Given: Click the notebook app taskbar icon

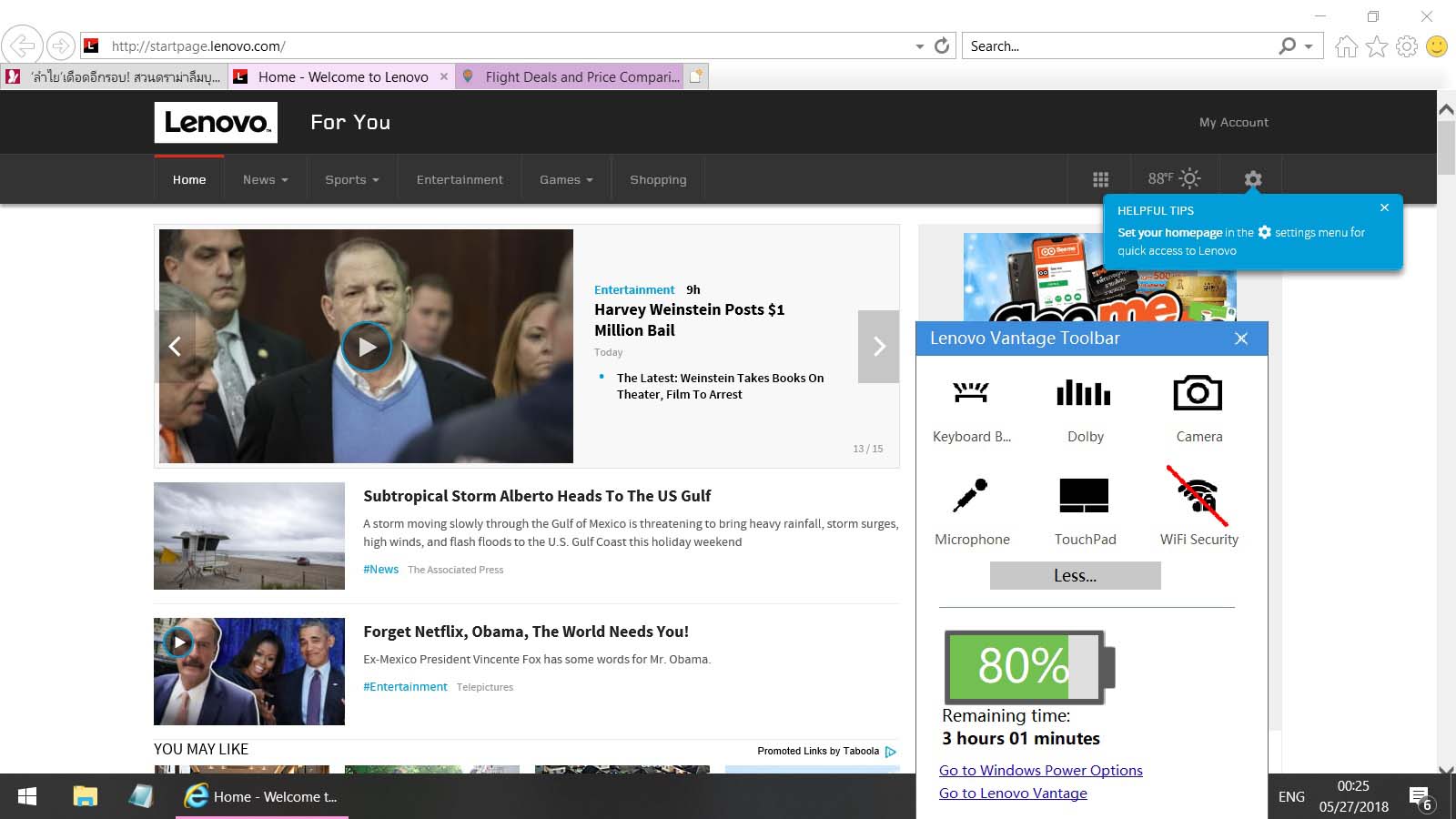Looking at the screenshot, I should click(140, 796).
